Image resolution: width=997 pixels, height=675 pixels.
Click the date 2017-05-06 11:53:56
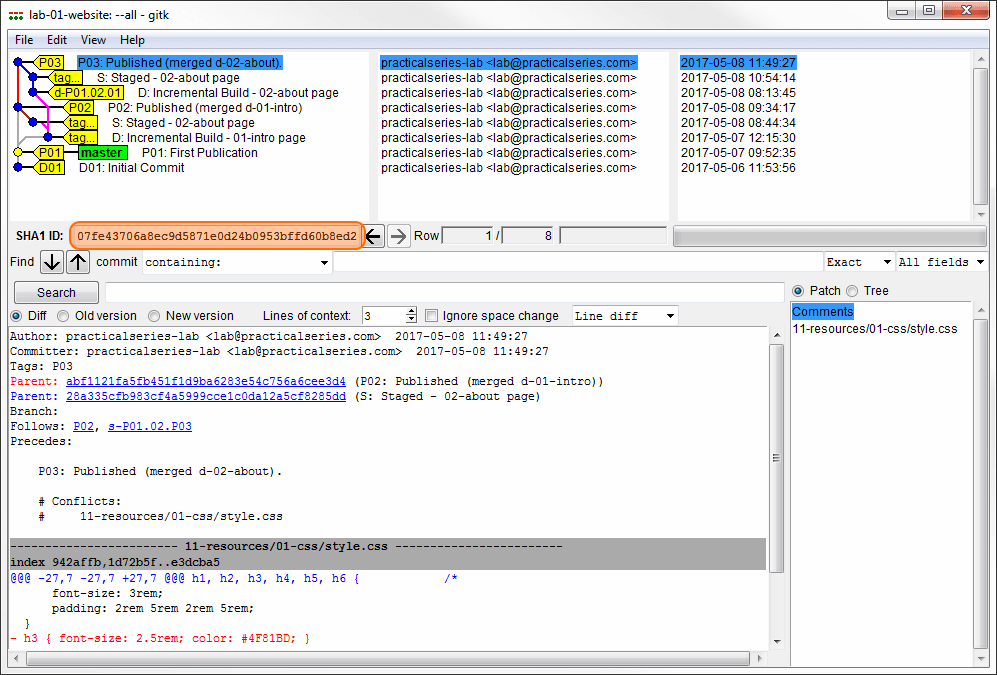point(738,168)
